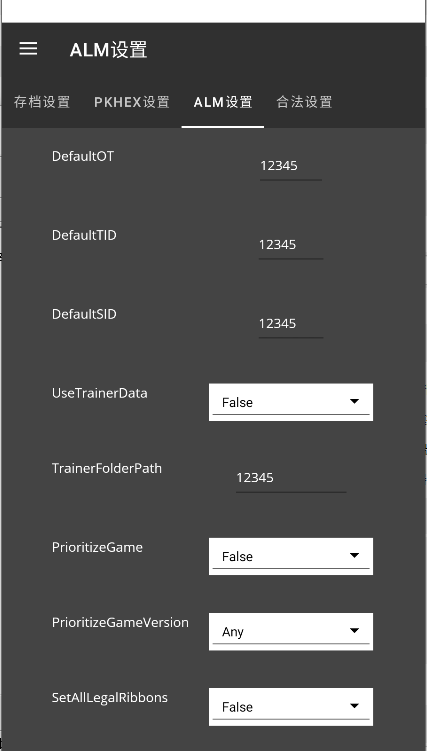Select the ALM设置 tab
The height and width of the screenshot is (751, 427).
click(223, 102)
